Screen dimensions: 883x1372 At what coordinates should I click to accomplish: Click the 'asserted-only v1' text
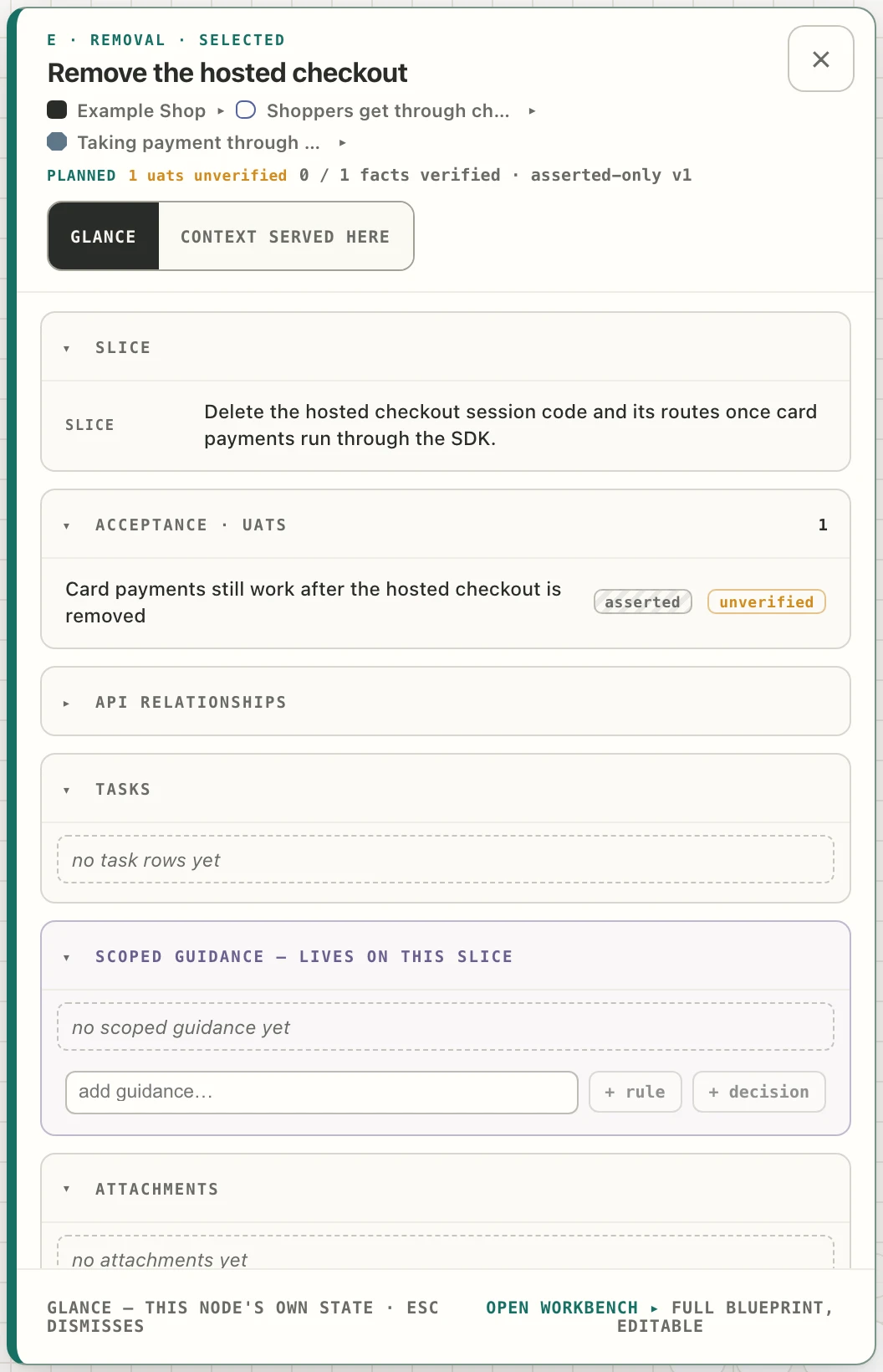click(611, 175)
